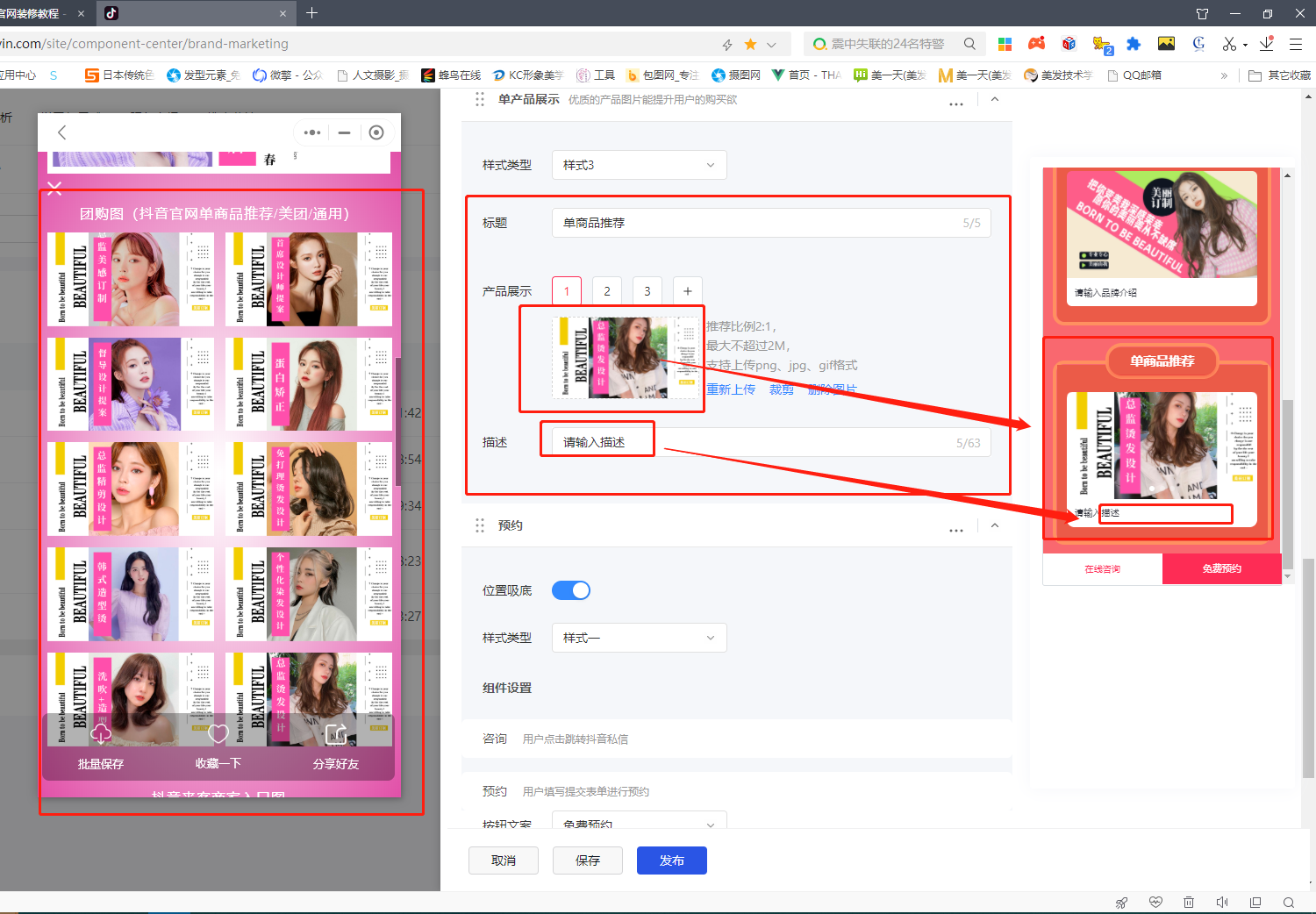The width and height of the screenshot is (1316, 914).
Task: Open a new browser tab
Action: [x=311, y=13]
